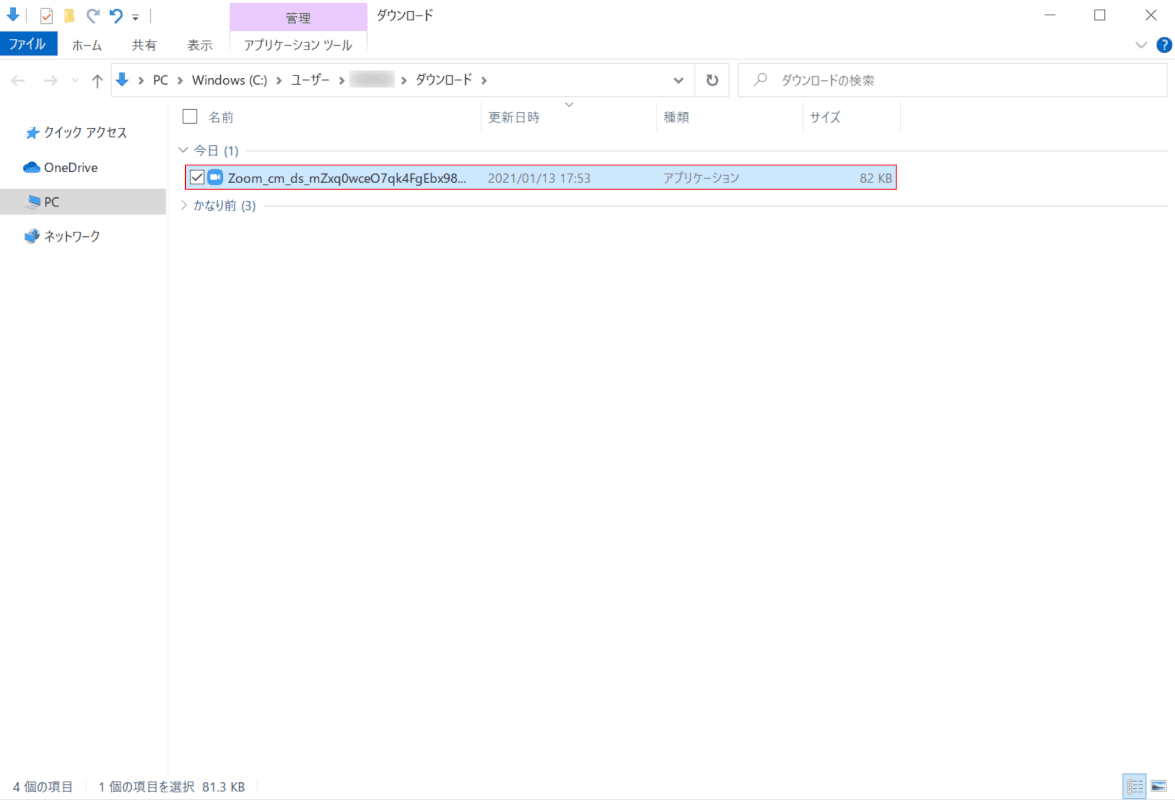
Task: Click the 82 KB size cell
Action: [x=875, y=178]
